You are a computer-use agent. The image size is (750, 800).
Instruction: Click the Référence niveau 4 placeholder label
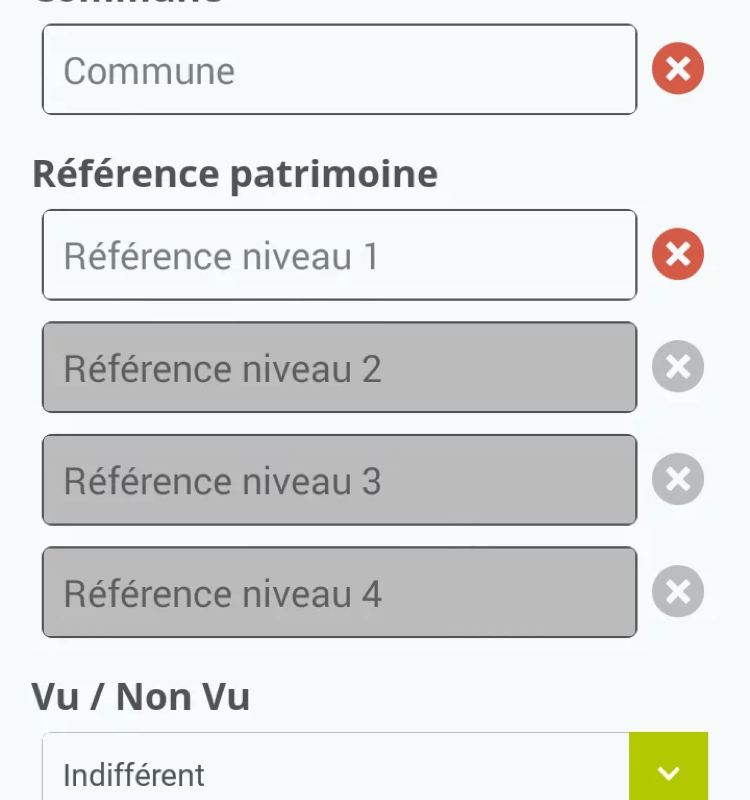pos(222,593)
